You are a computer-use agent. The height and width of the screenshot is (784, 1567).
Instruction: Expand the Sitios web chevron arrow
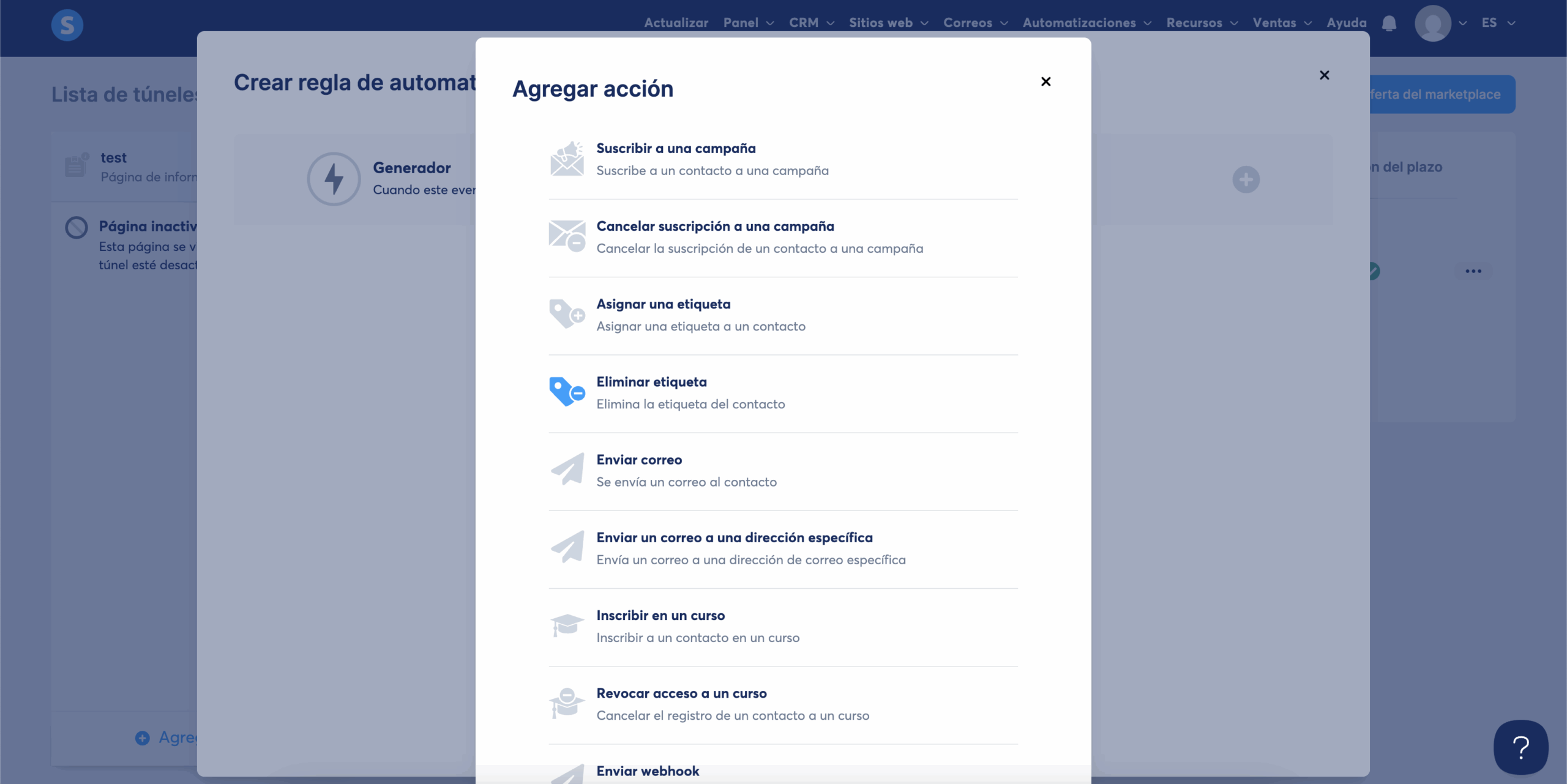click(924, 23)
